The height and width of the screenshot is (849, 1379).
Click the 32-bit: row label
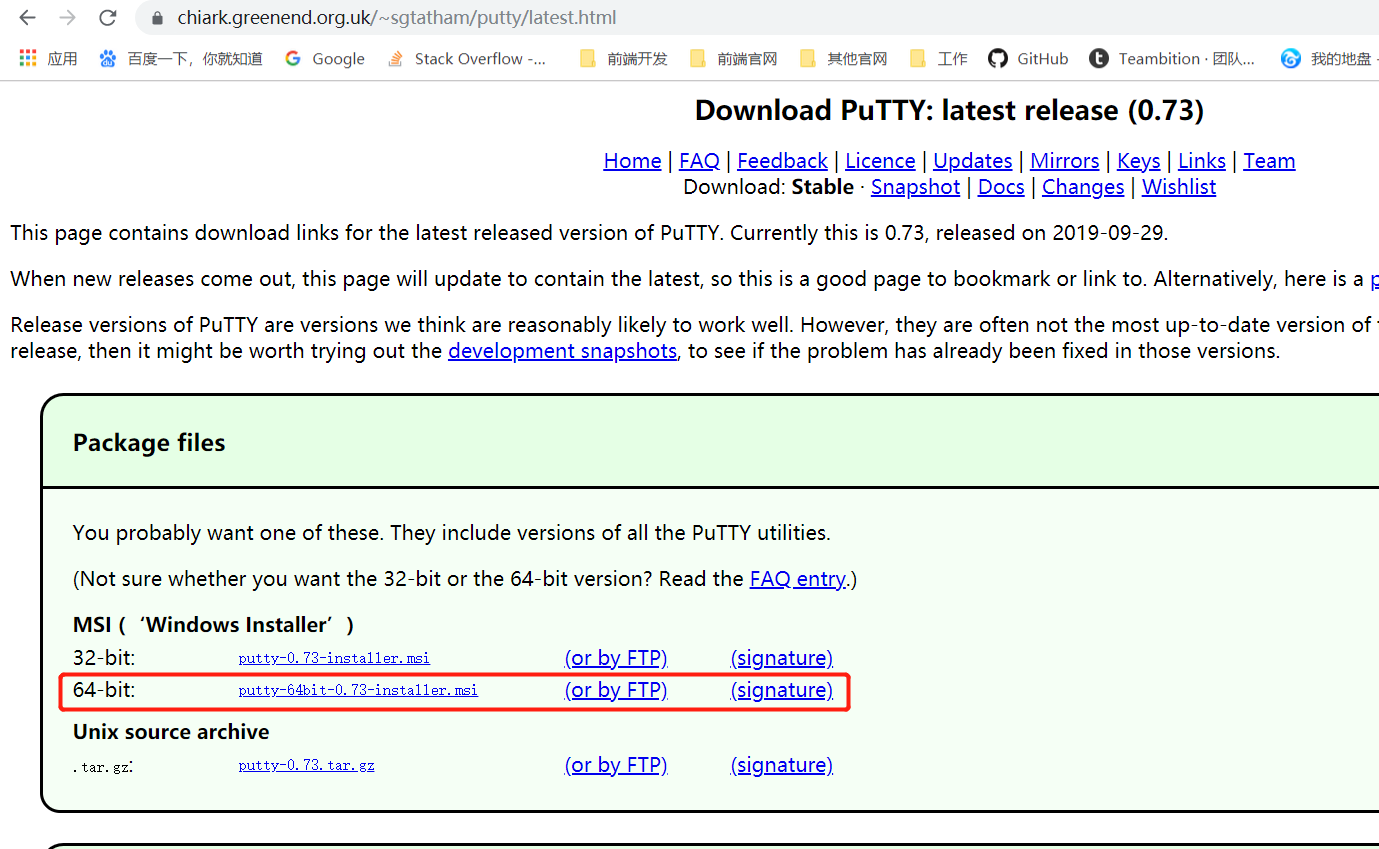pyautogui.click(x=104, y=658)
